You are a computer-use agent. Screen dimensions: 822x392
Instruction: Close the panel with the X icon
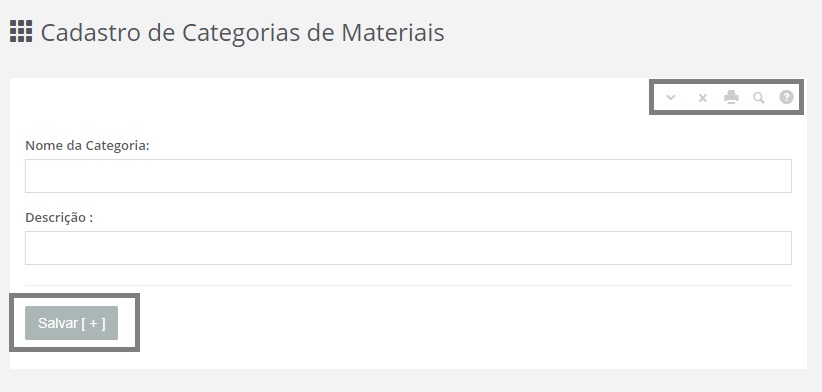click(703, 98)
